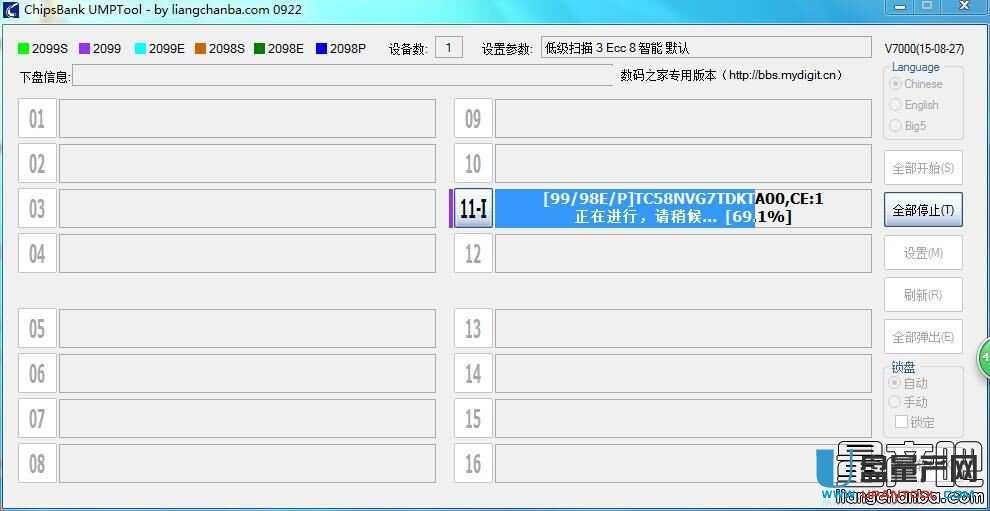This screenshot has width=990, height=511.
Task: Click the 11-I port slot button
Action: coord(473,209)
